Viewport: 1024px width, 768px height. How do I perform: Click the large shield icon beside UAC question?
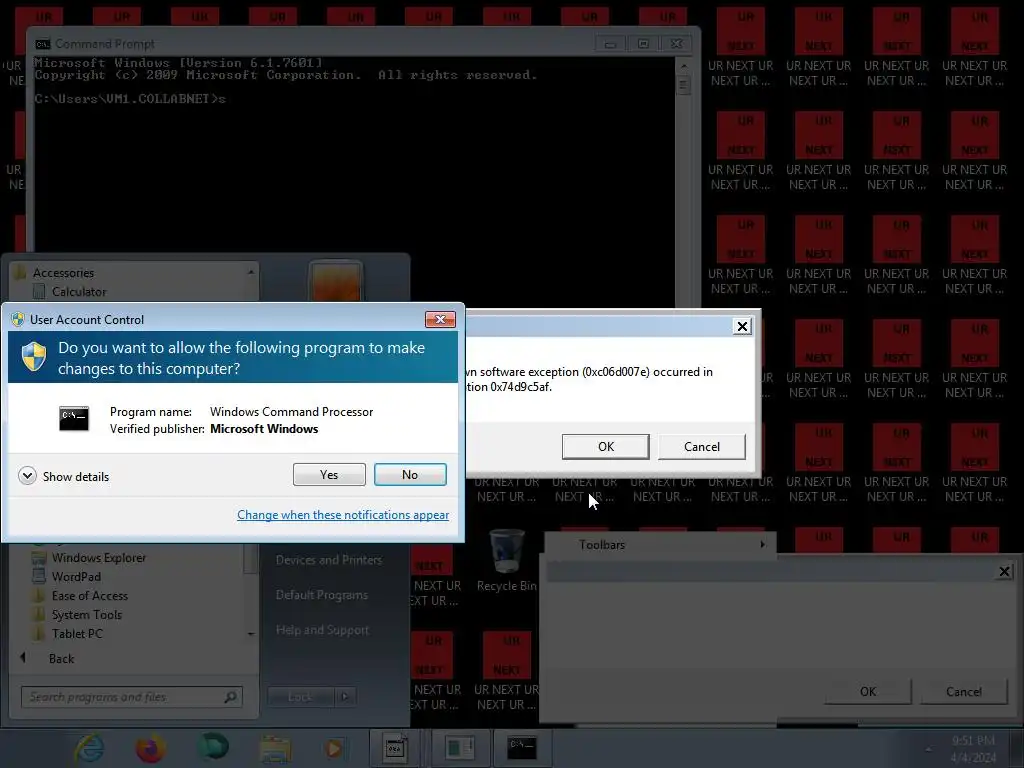(34, 357)
